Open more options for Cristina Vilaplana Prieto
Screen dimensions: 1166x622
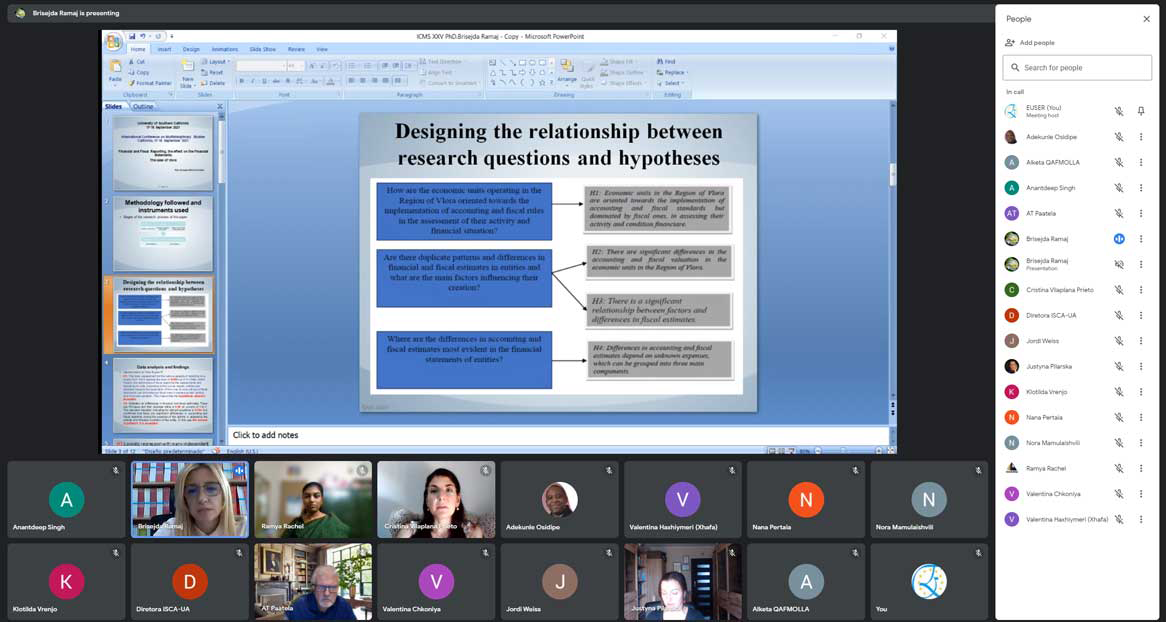tap(1141, 290)
